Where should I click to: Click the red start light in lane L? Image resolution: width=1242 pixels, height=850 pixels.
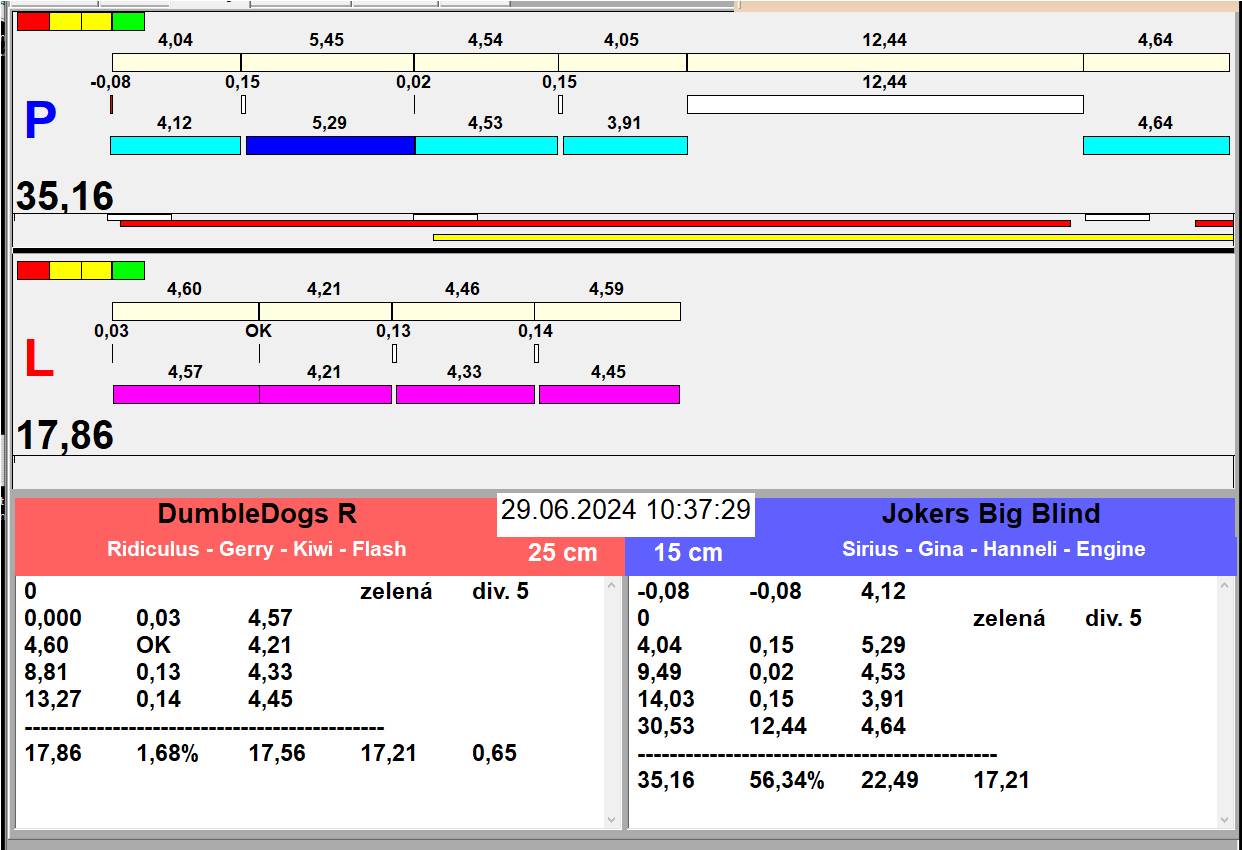click(33, 270)
